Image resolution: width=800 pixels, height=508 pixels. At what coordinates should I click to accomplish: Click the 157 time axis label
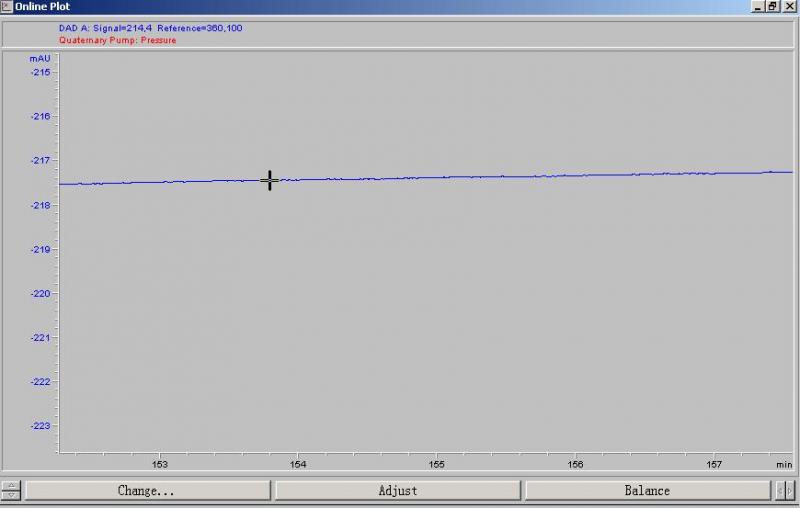pyautogui.click(x=714, y=465)
